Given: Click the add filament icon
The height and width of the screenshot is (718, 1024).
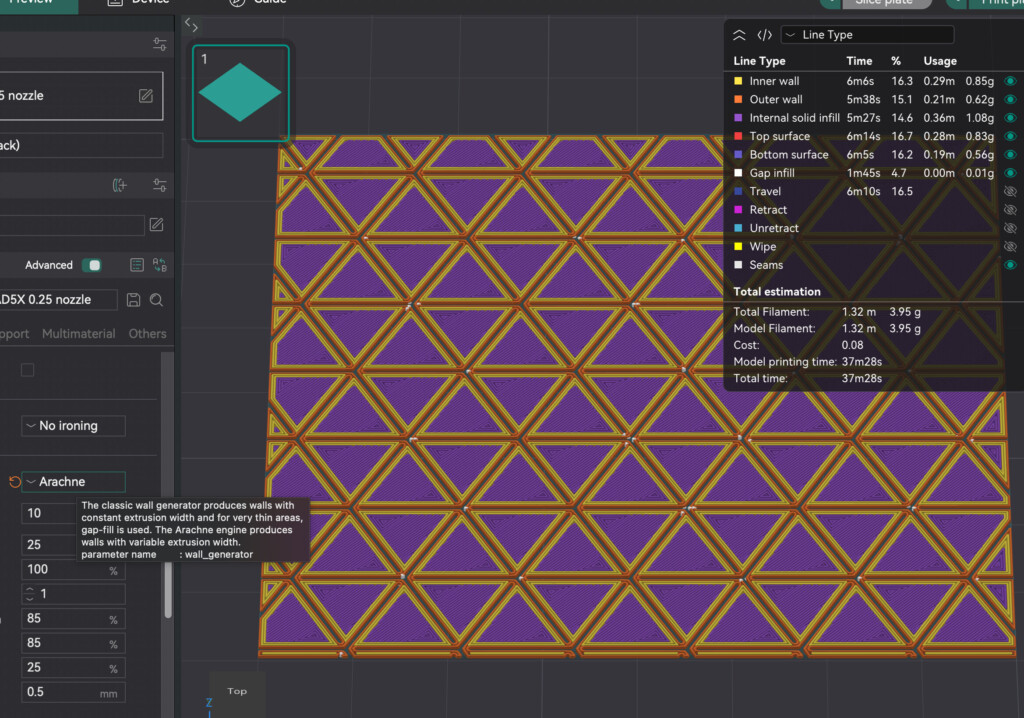Looking at the screenshot, I should 121,185.
